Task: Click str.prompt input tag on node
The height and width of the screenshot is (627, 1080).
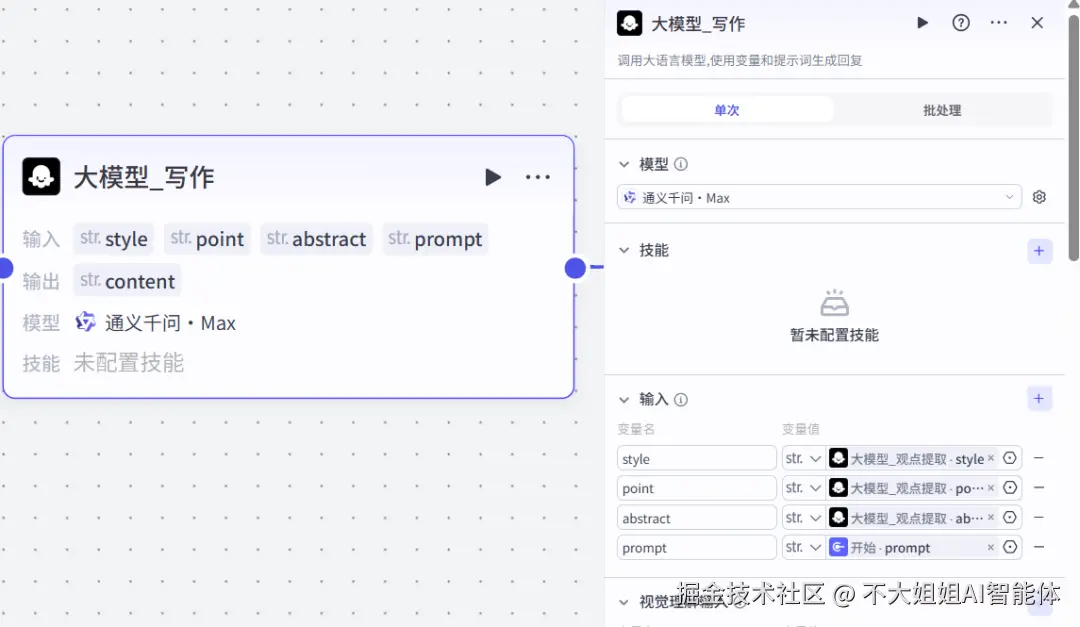Action: tap(435, 238)
